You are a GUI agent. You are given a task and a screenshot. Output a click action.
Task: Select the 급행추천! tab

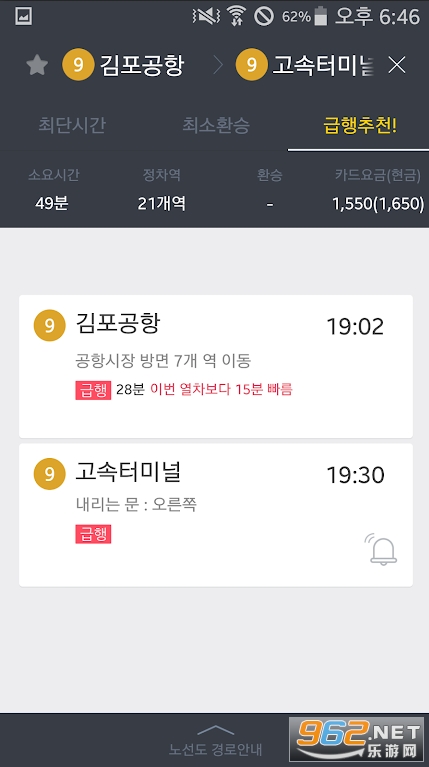click(360, 125)
